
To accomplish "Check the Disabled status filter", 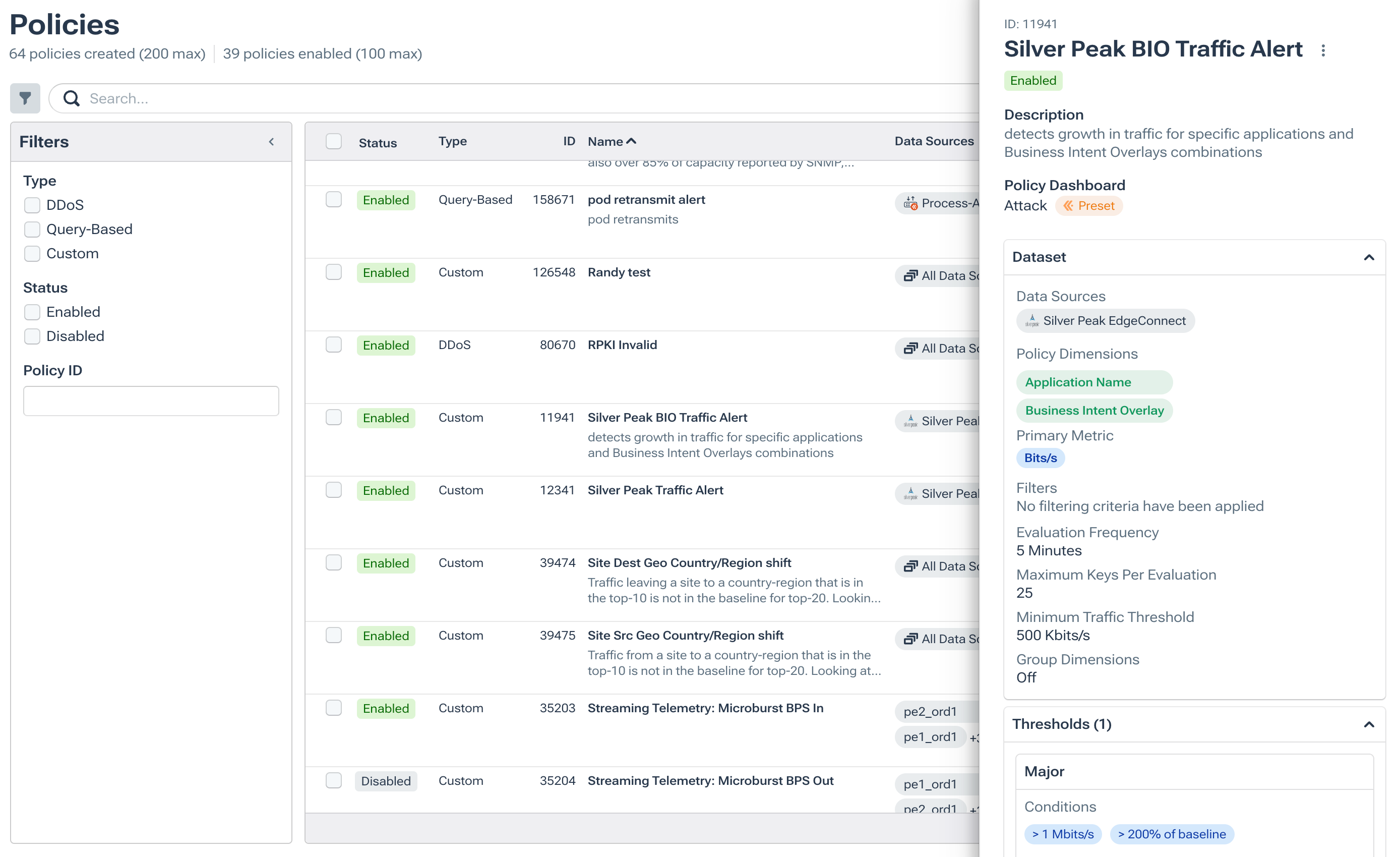I will 32,336.
